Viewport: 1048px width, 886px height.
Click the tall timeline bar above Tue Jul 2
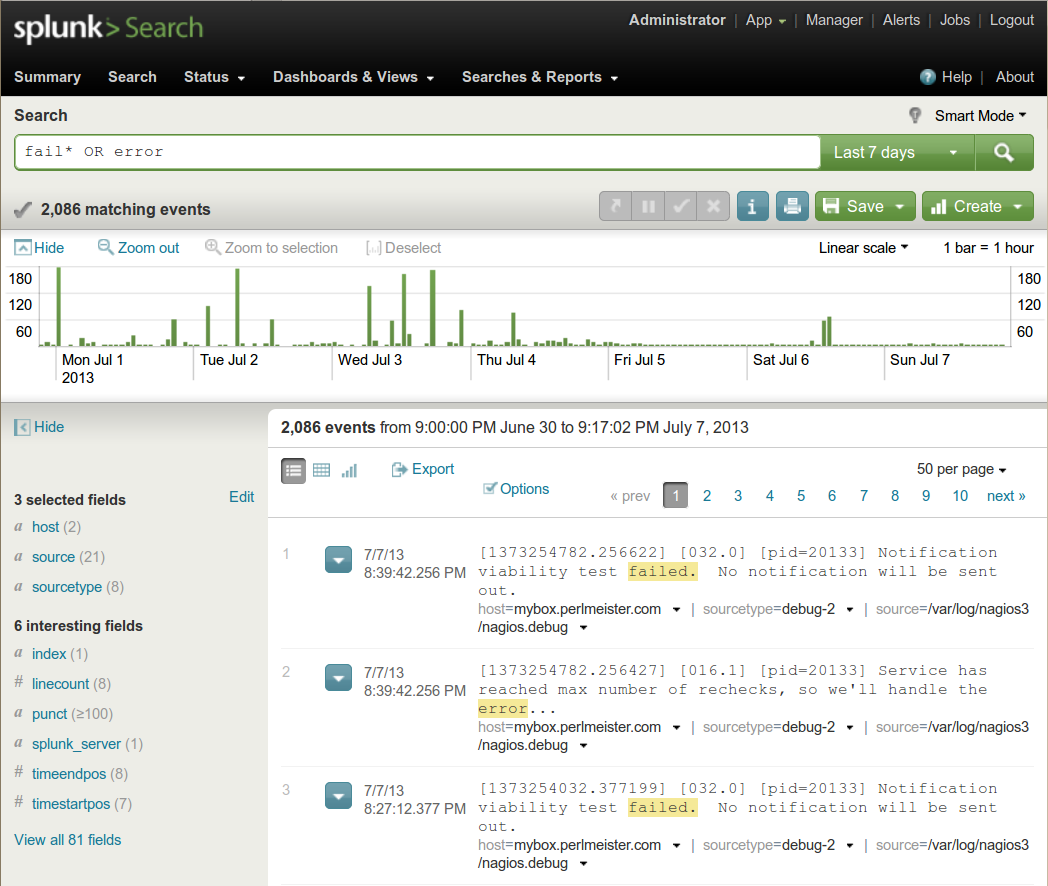[x=237, y=307]
